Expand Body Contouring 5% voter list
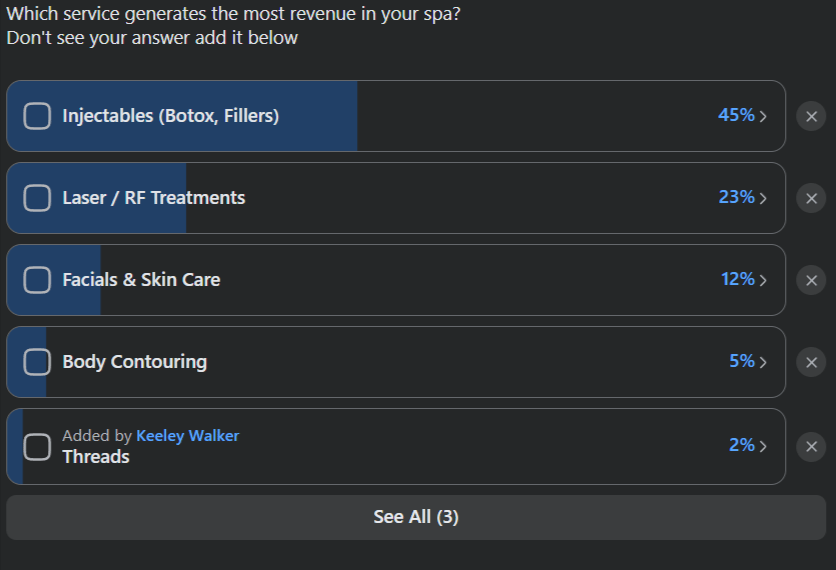Viewport: 836px width, 570px height. click(763, 362)
